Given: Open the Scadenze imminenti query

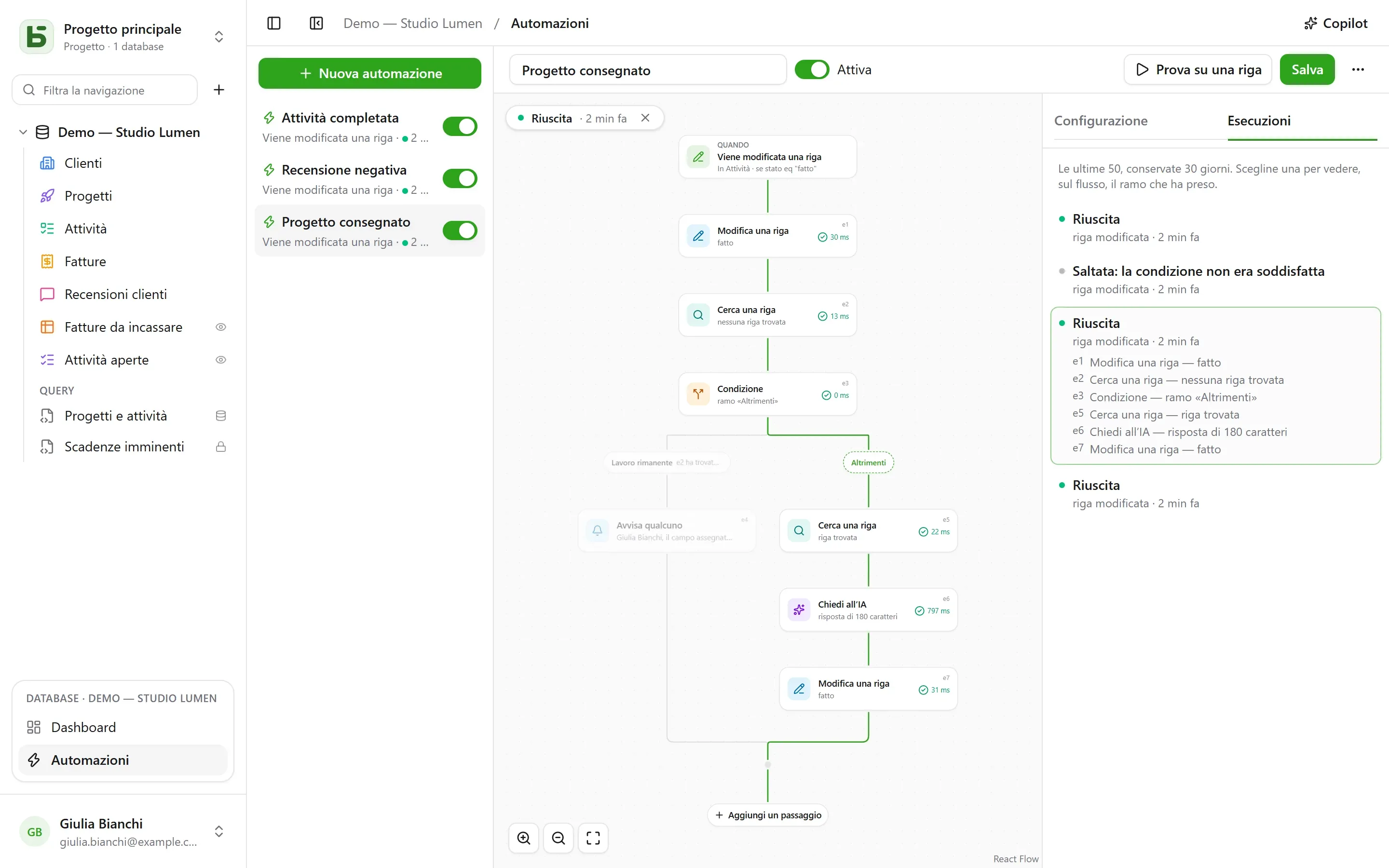Looking at the screenshot, I should point(134,446).
